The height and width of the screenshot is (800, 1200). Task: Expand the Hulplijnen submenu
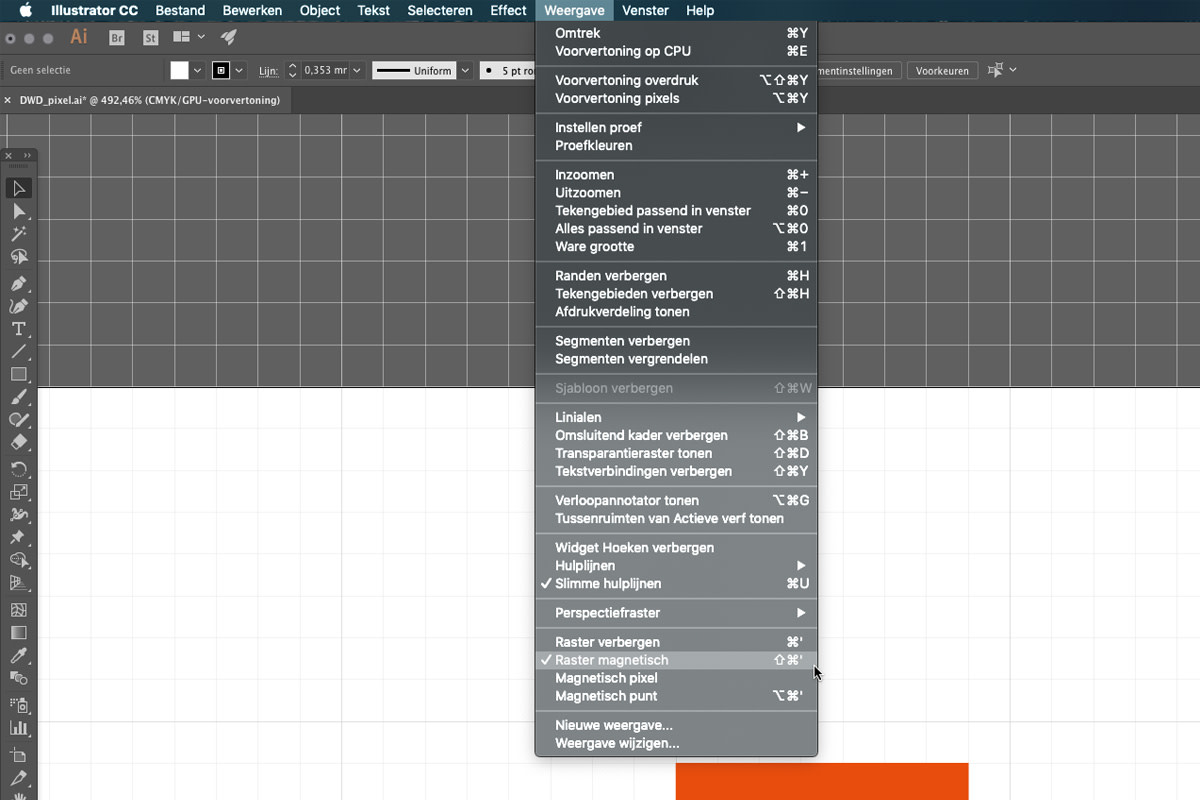click(677, 565)
